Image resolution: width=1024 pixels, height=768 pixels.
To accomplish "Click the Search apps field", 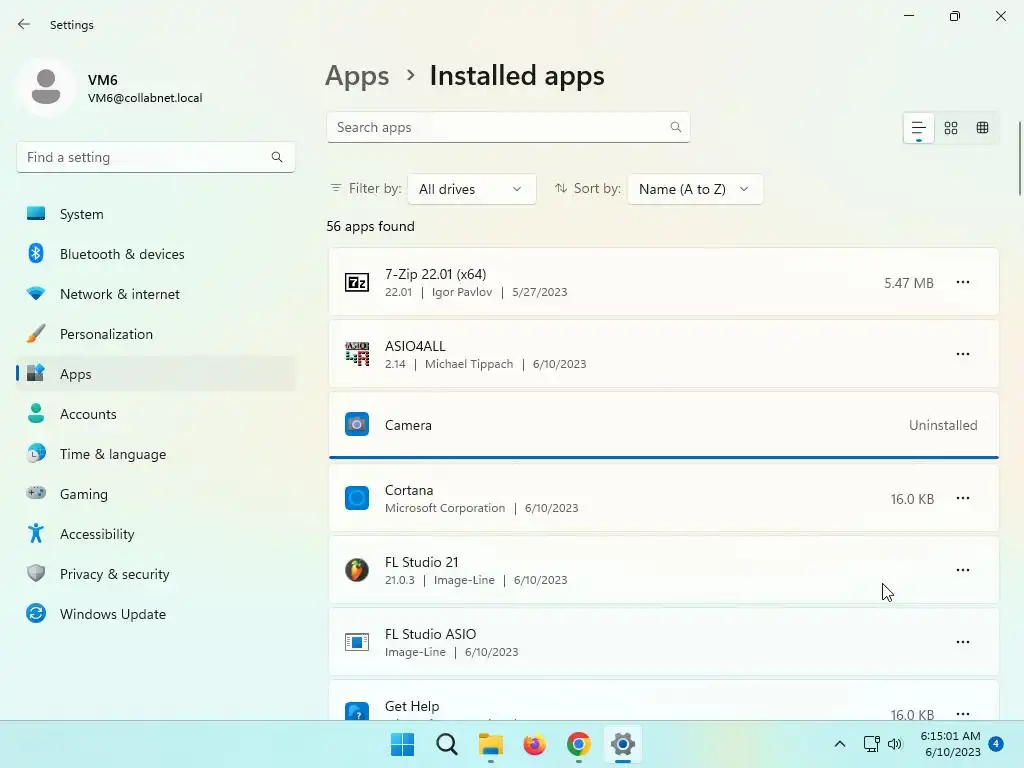I will [508, 127].
